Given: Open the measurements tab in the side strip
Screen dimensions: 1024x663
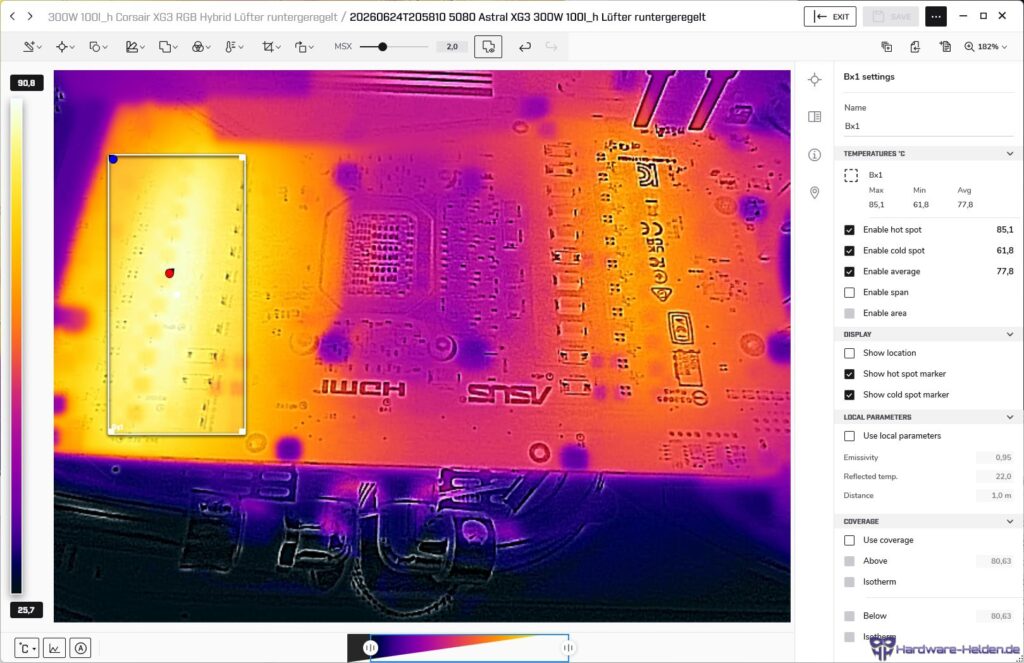Looking at the screenshot, I should tap(814, 80).
